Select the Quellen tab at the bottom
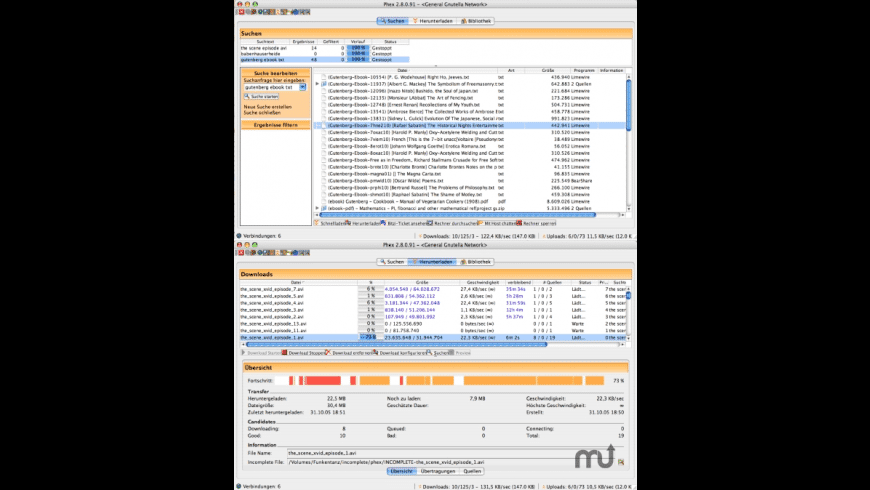870x490 pixels. (472, 471)
